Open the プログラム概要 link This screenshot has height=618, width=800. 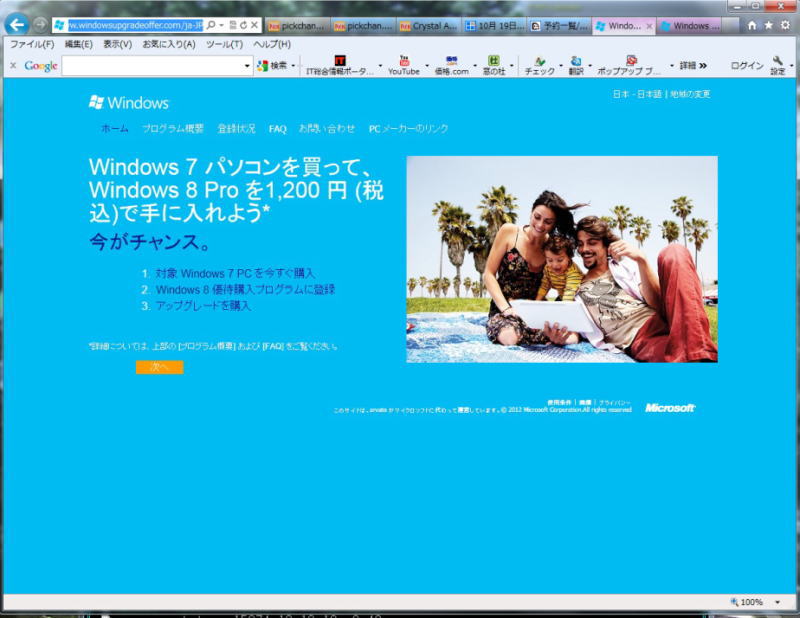click(x=173, y=129)
